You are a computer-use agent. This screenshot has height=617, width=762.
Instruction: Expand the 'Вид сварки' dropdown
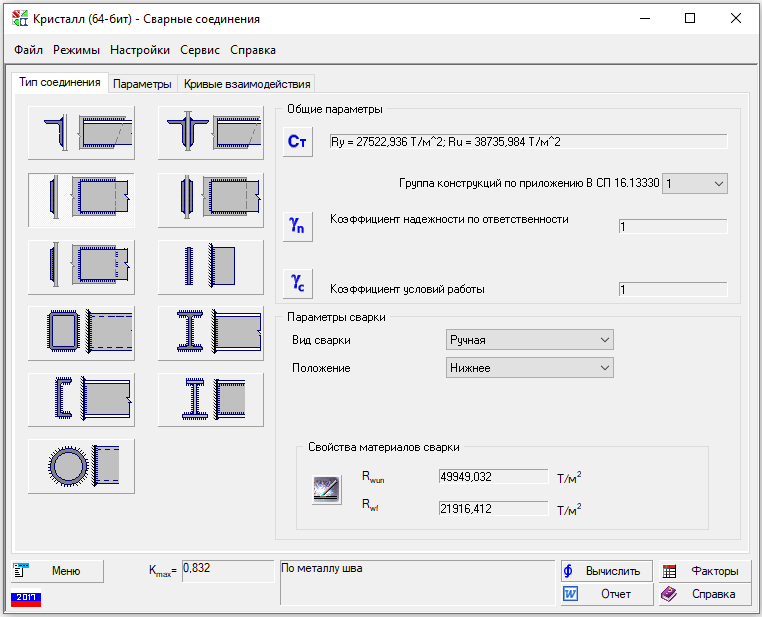click(529, 340)
